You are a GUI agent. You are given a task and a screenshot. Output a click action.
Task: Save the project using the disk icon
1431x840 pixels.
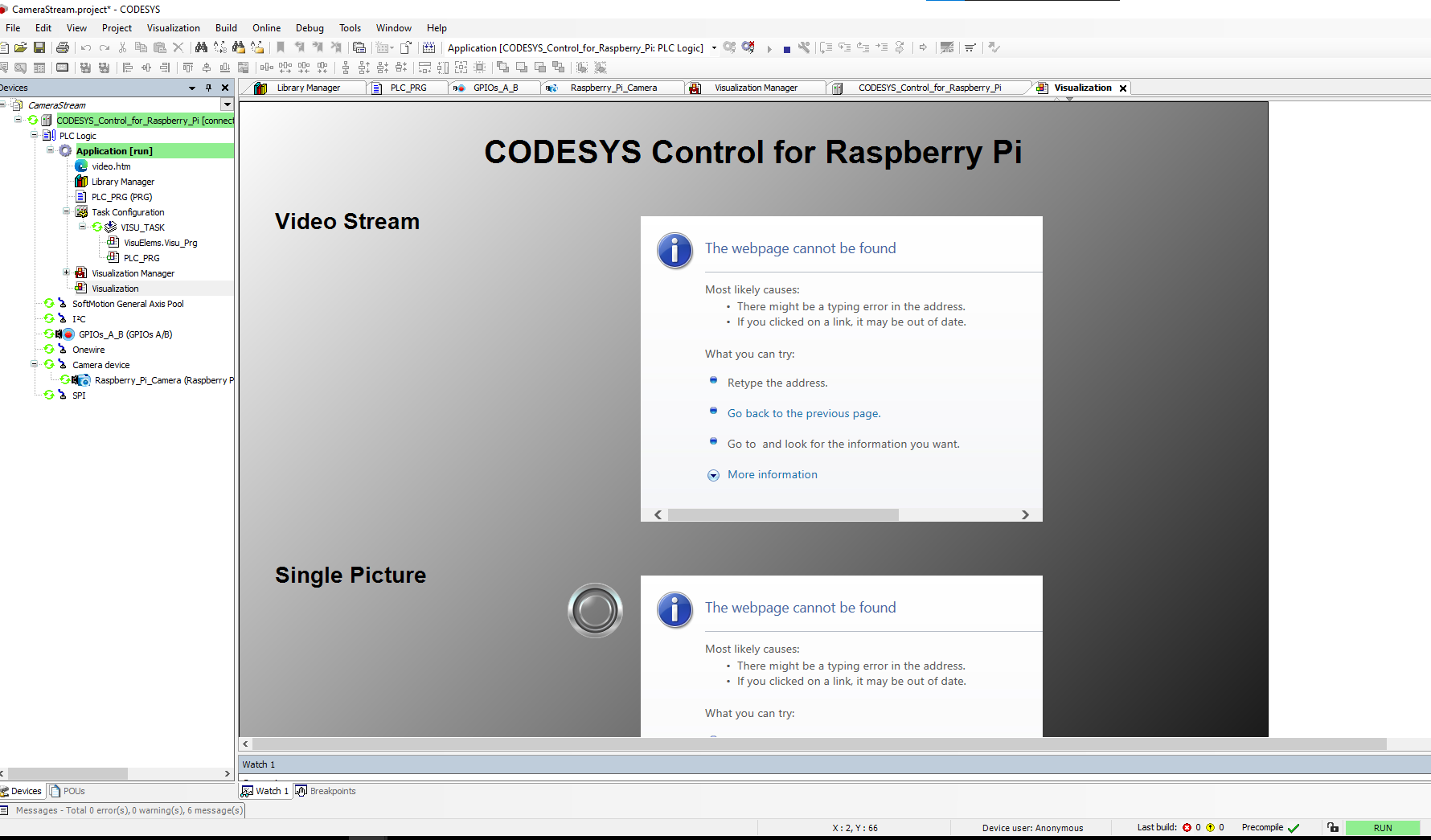pos(40,47)
